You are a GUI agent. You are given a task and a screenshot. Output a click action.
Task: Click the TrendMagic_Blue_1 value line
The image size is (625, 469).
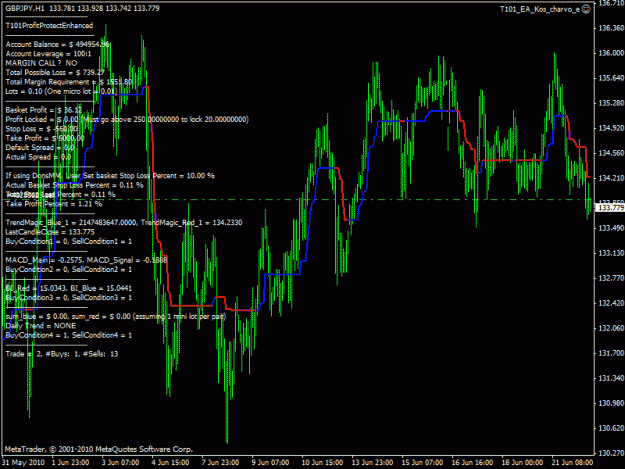(x=124, y=223)
